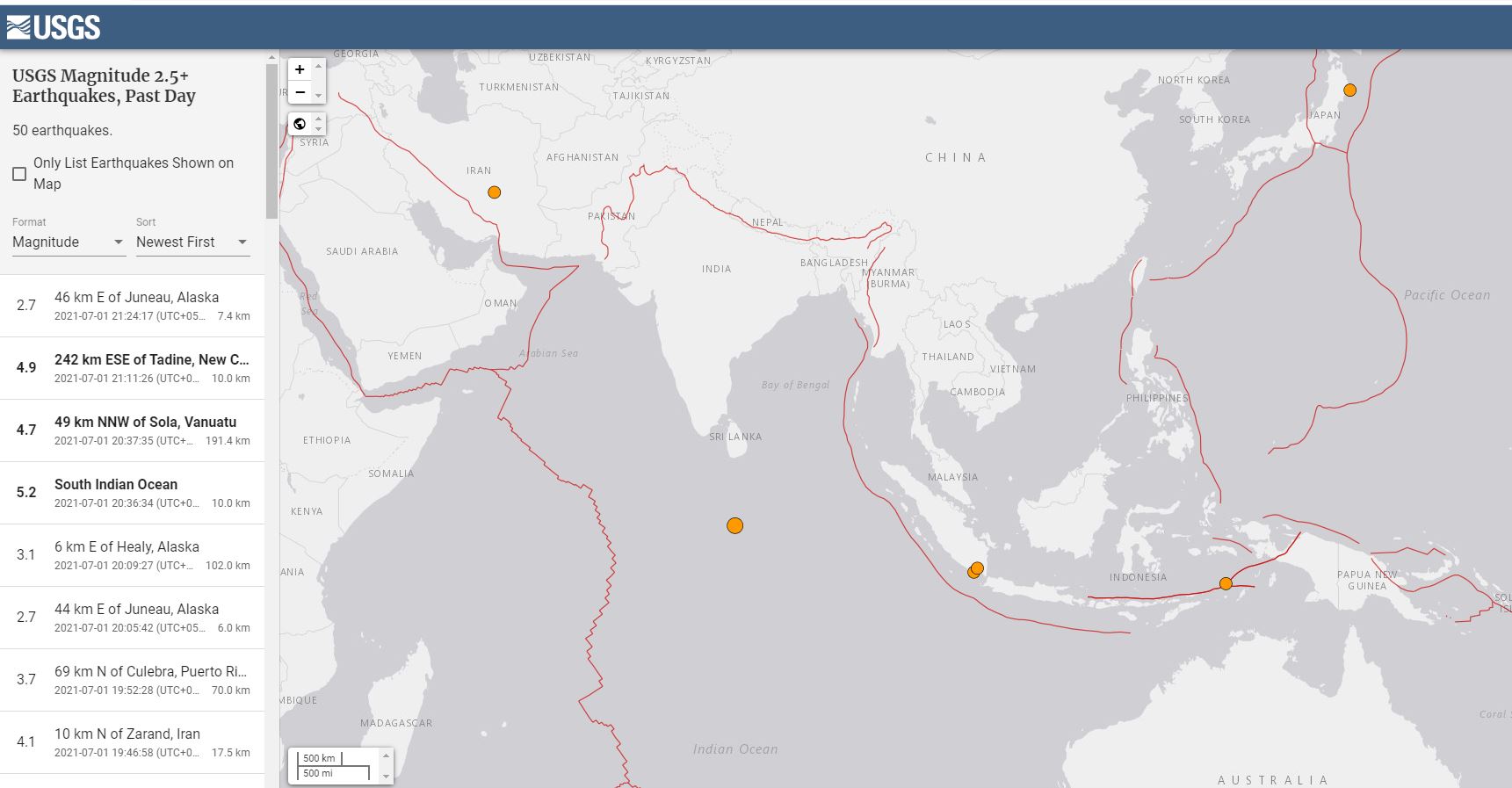Click the SAUDI ARABIA map label
Screen dimensions: 1512x788
point(362,251)
